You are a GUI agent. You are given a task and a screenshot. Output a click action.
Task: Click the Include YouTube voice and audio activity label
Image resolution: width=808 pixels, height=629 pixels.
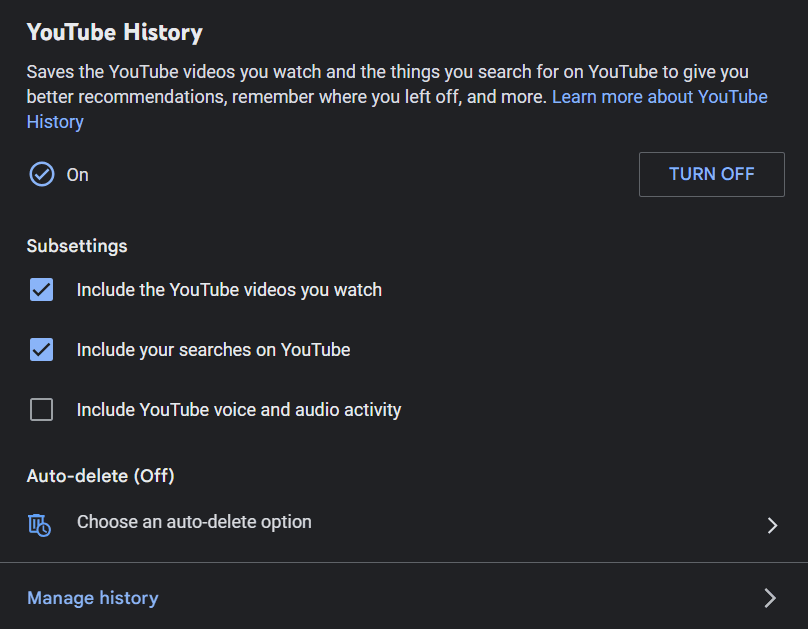[x=239, y=410]
